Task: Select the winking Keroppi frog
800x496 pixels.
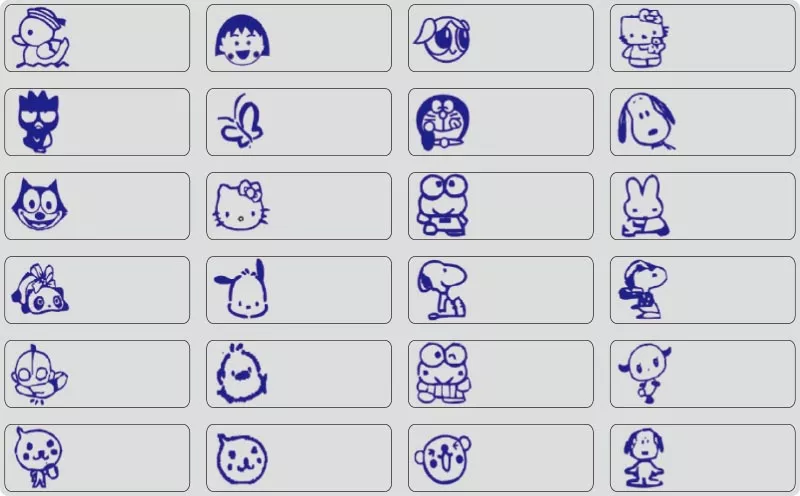Action: click(443, 373)
